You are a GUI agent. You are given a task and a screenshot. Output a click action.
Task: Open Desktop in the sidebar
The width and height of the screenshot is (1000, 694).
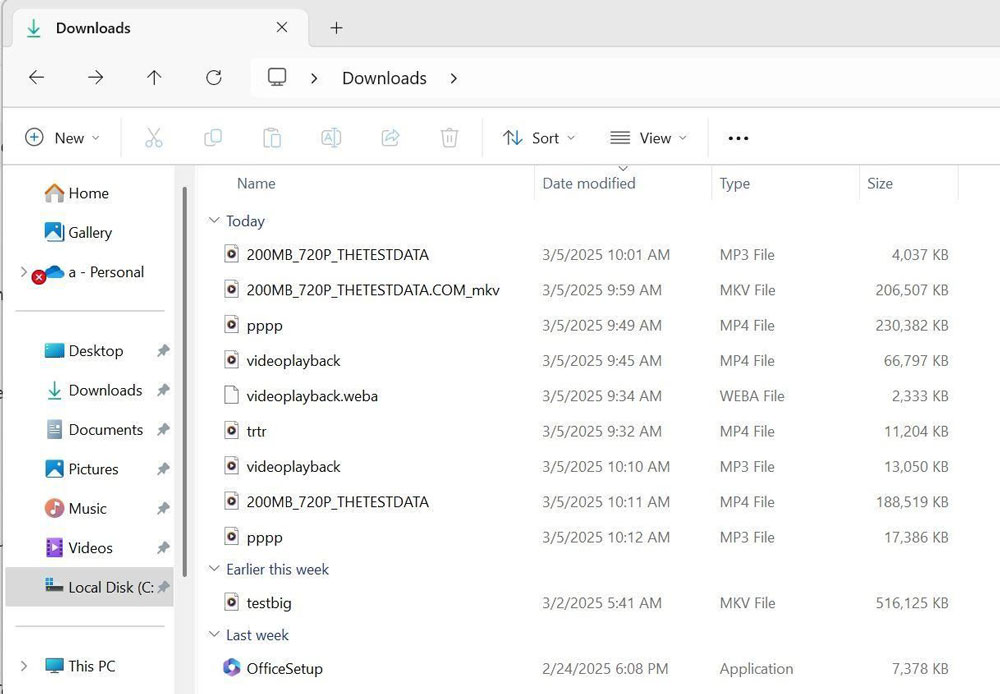pos(84,351)
